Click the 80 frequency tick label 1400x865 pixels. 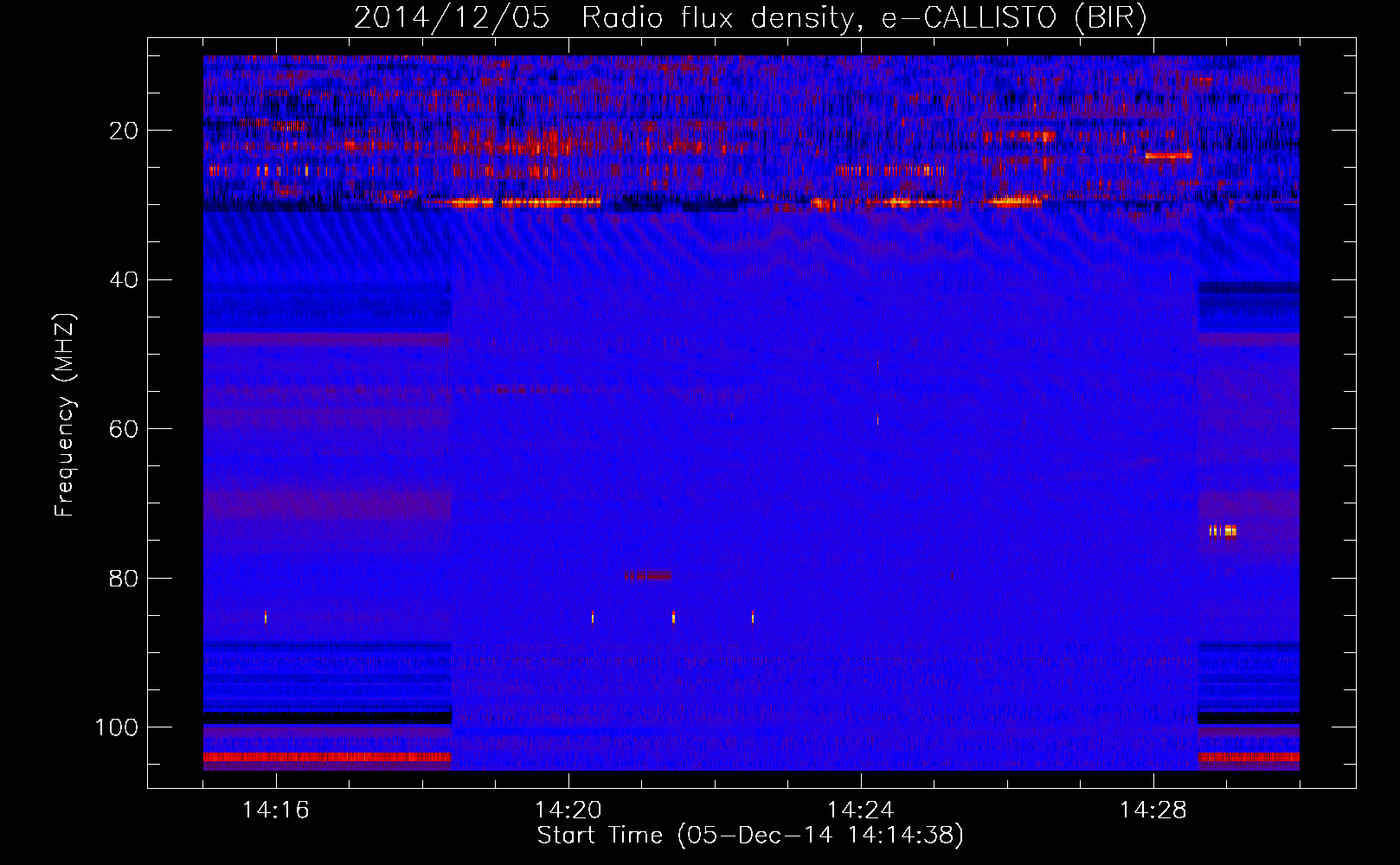(125, 578)
